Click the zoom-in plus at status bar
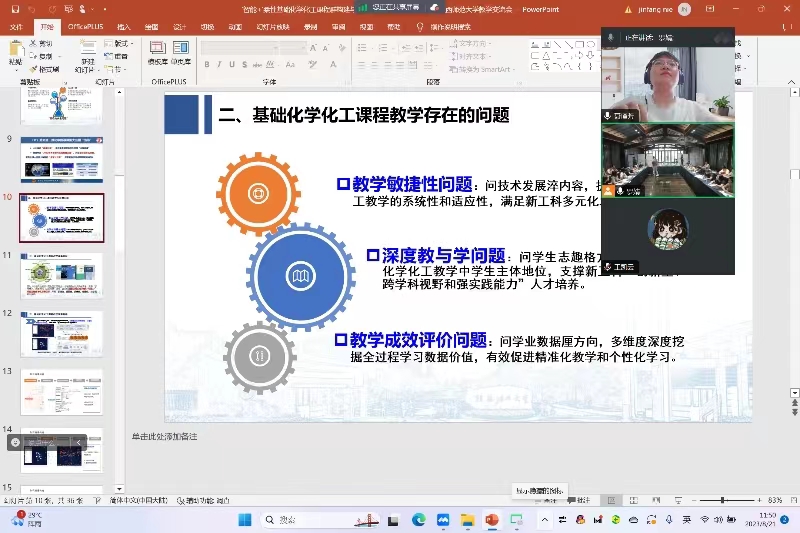The height and width of the screenshot is (533, 800). (x=757, y=500)
